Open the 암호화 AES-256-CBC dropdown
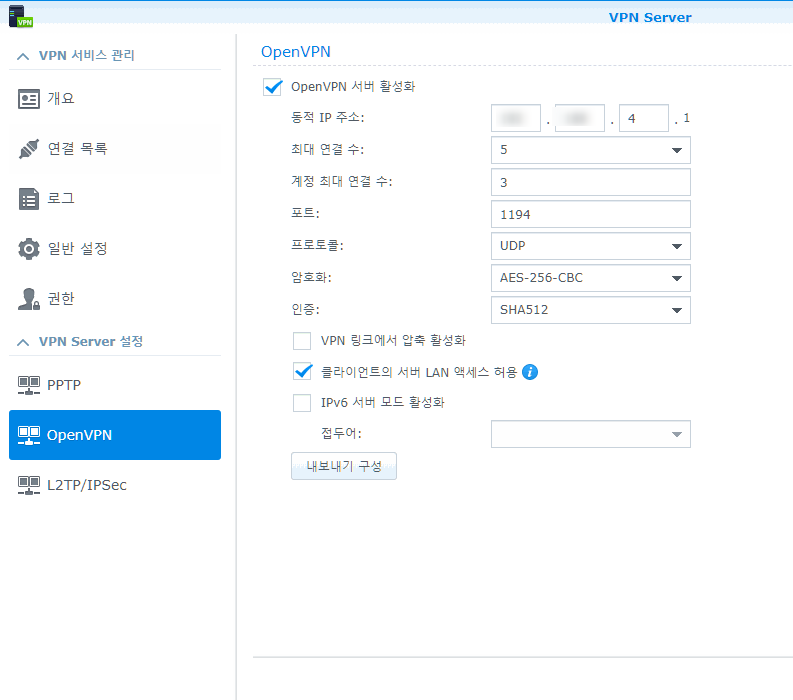This screenshot has width=793, height=700. tap(591, 278)
